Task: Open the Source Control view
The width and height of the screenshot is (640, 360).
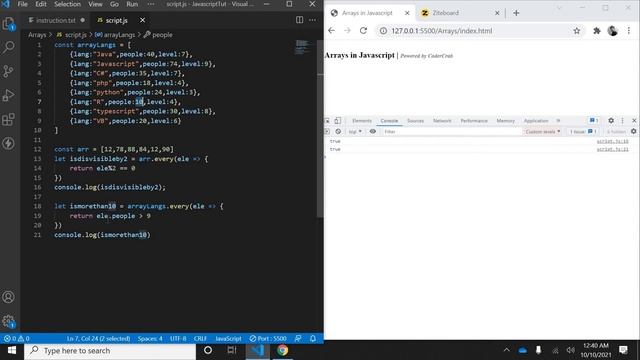Action: (x=9, y=71)
